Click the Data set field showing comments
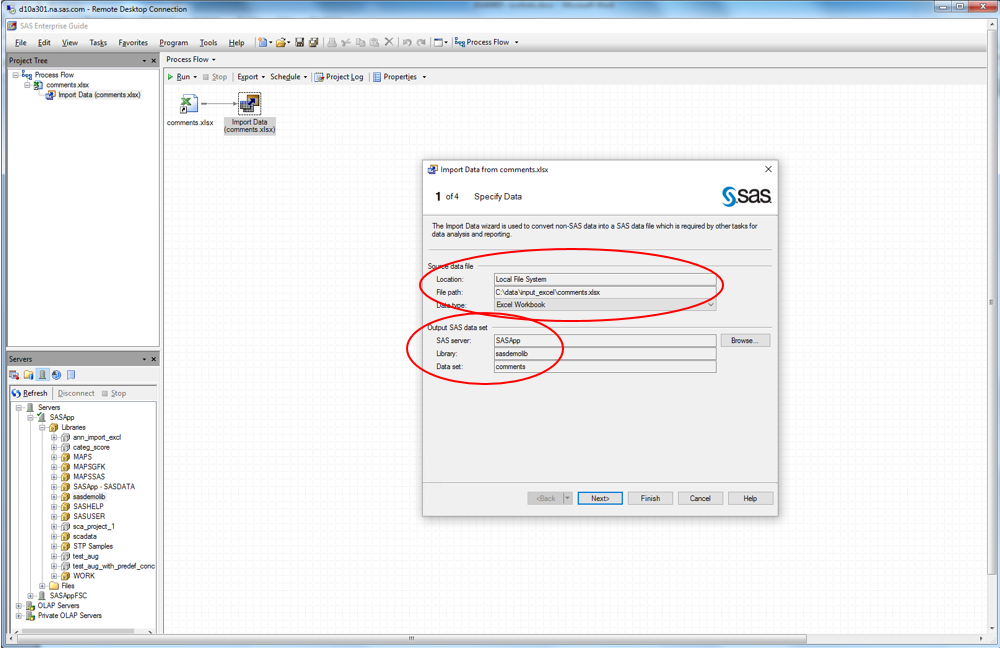This screenshot has height=648, width=1000. [x=605, y=367]
